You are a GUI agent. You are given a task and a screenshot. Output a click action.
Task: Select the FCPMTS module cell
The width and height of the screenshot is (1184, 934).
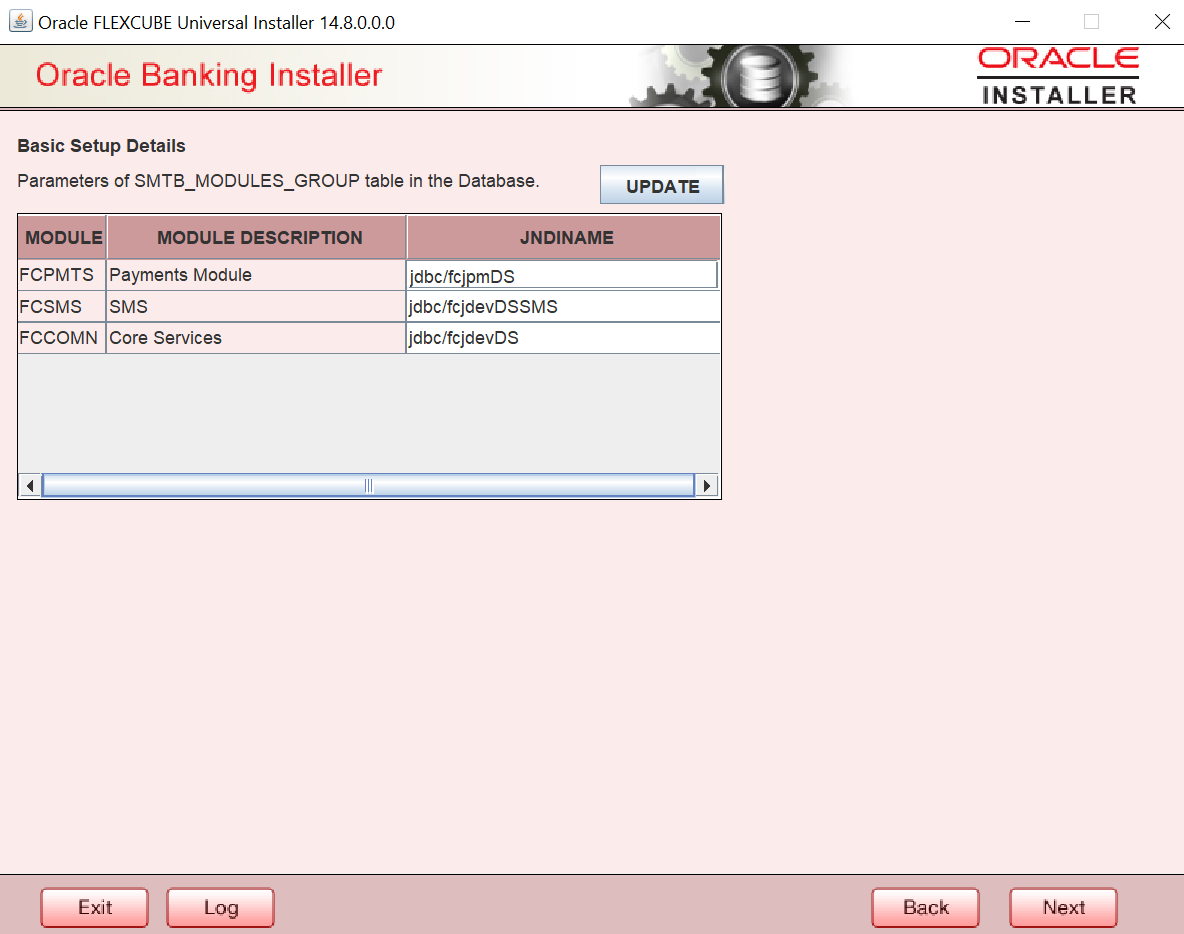(62, 275)
